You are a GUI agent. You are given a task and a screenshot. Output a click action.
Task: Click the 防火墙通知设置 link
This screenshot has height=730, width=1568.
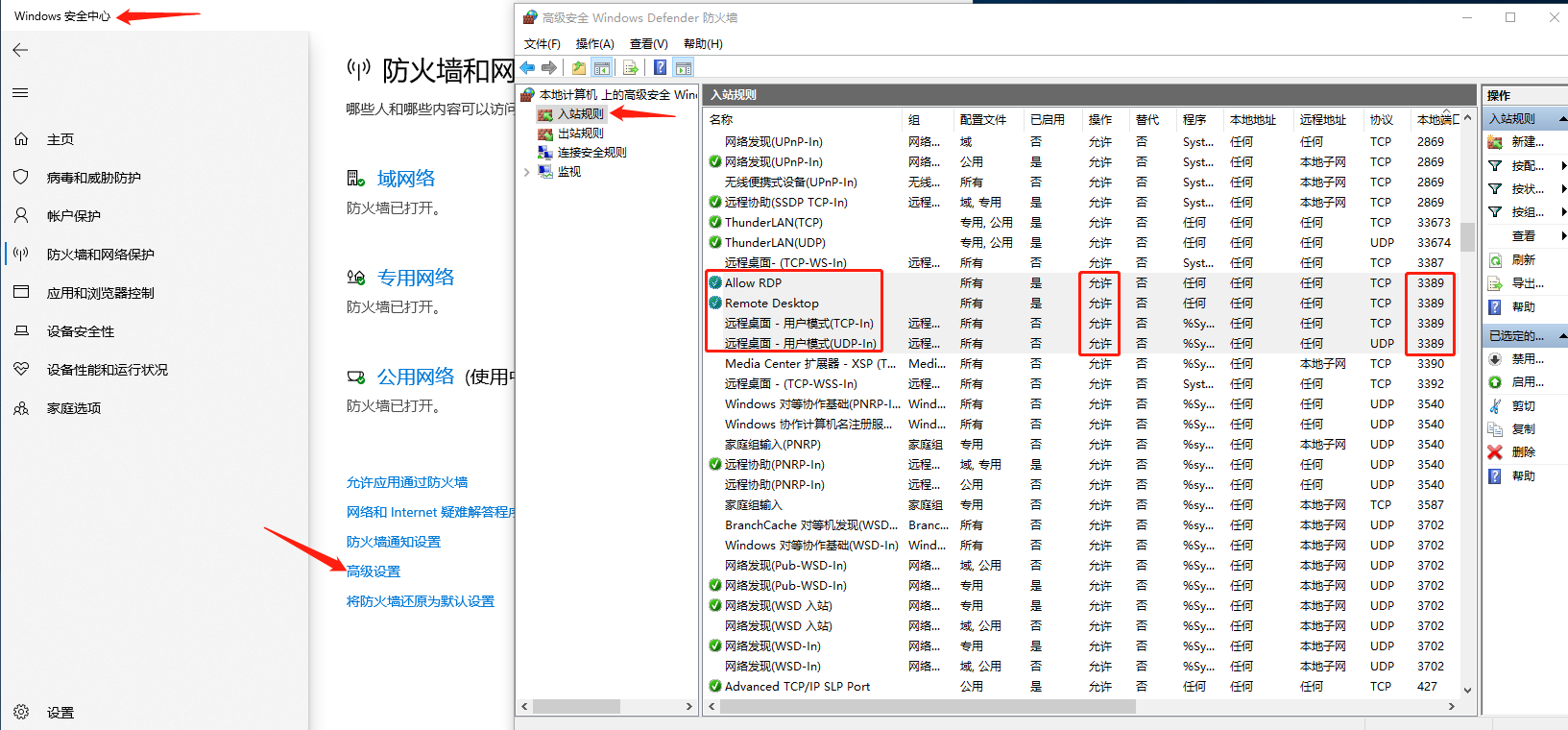tap(394, 542)
